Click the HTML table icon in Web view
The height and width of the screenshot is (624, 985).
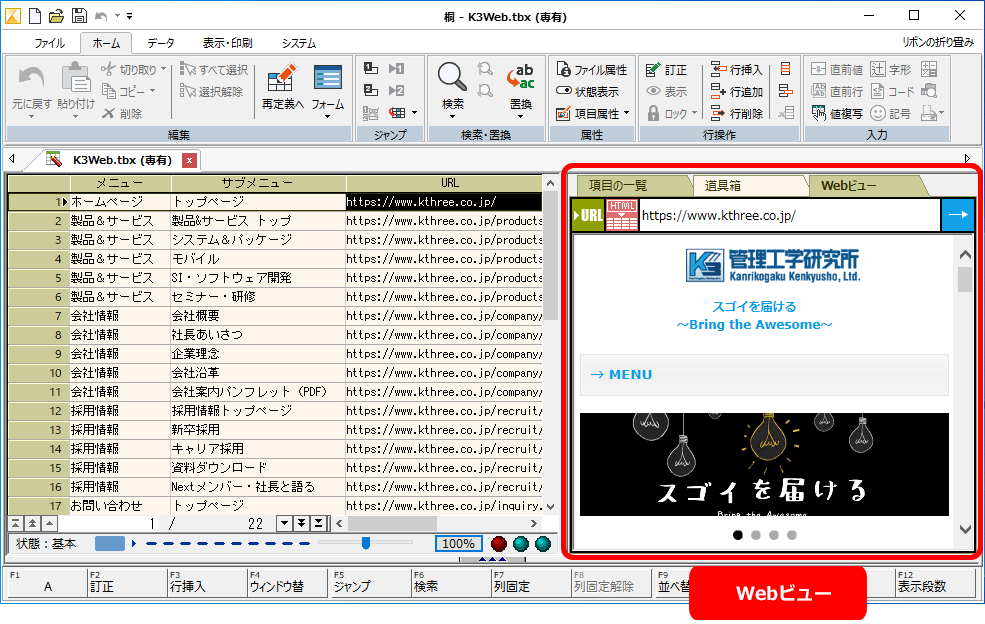(x=621, y=215)
